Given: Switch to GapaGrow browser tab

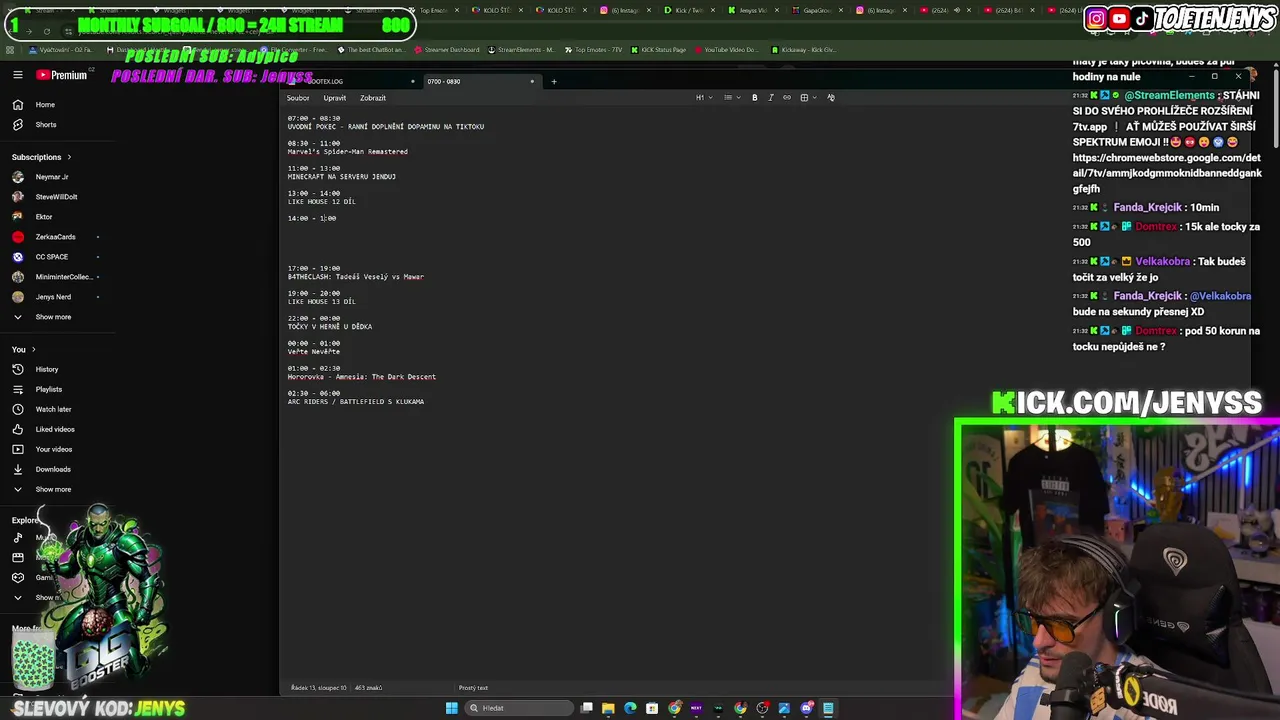Looking at the screenshot, I should 815,10.
